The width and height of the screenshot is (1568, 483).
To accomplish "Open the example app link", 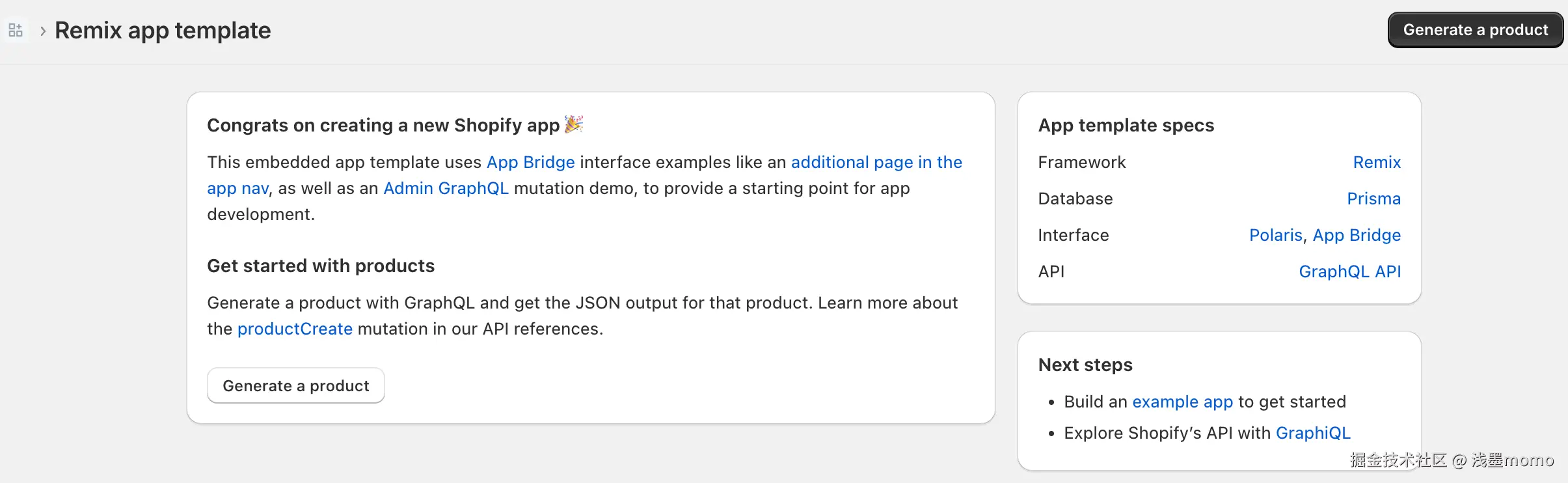I will [1182, 402].
